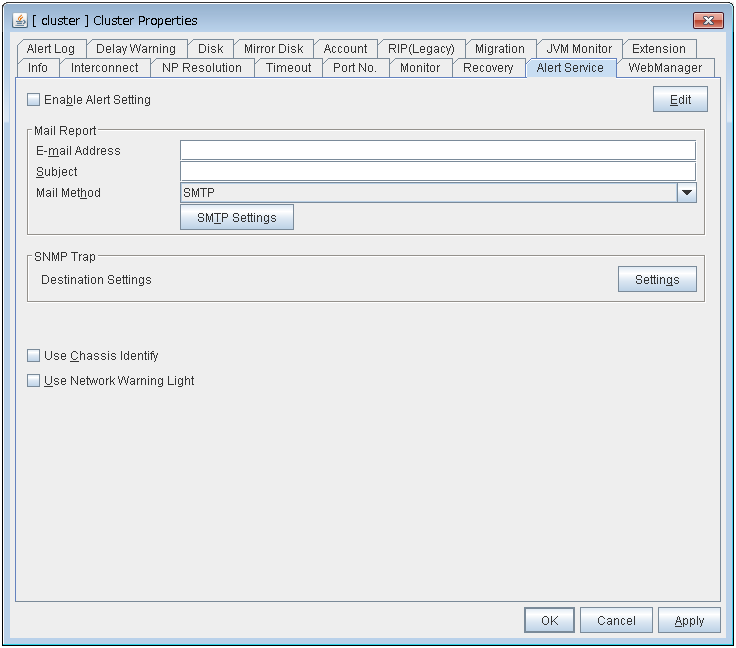Open SMTP Settings
Screen dimensions: 736x648
(x=237, y=217)
